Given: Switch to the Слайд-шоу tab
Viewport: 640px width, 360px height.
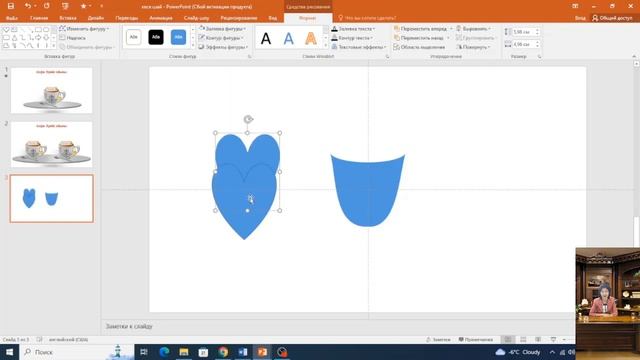Looking at the screenshot, I should click(x=196, y=18).
